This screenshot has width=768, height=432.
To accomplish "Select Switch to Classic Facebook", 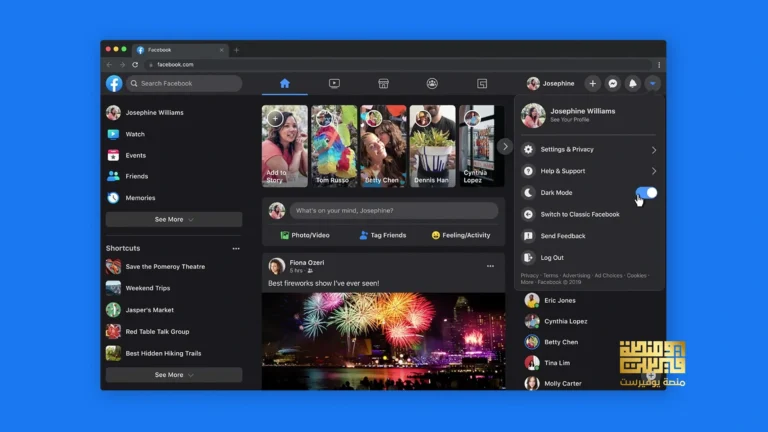I will [x=580, y=214].
